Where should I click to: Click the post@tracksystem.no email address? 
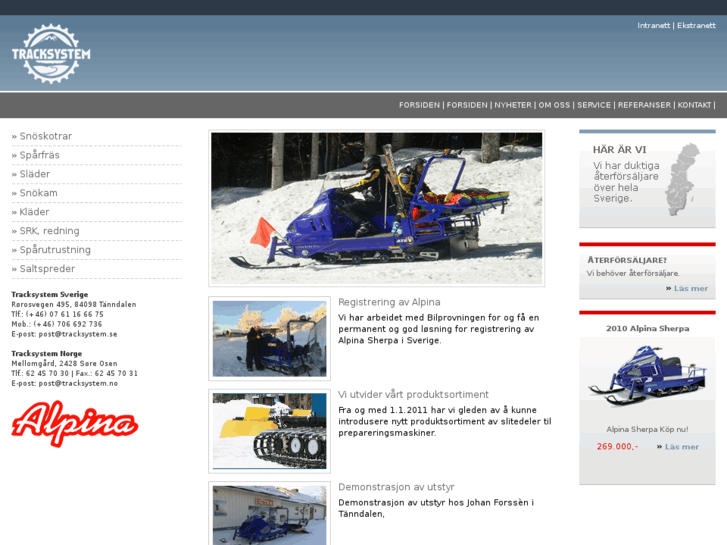pos(78,383)
